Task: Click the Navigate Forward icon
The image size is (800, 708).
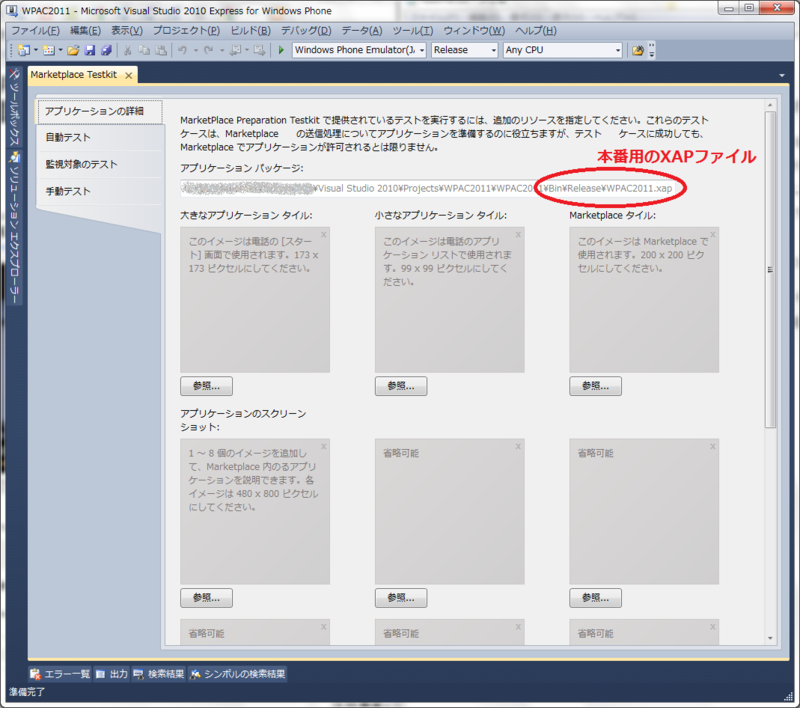Action: point(259,50)
